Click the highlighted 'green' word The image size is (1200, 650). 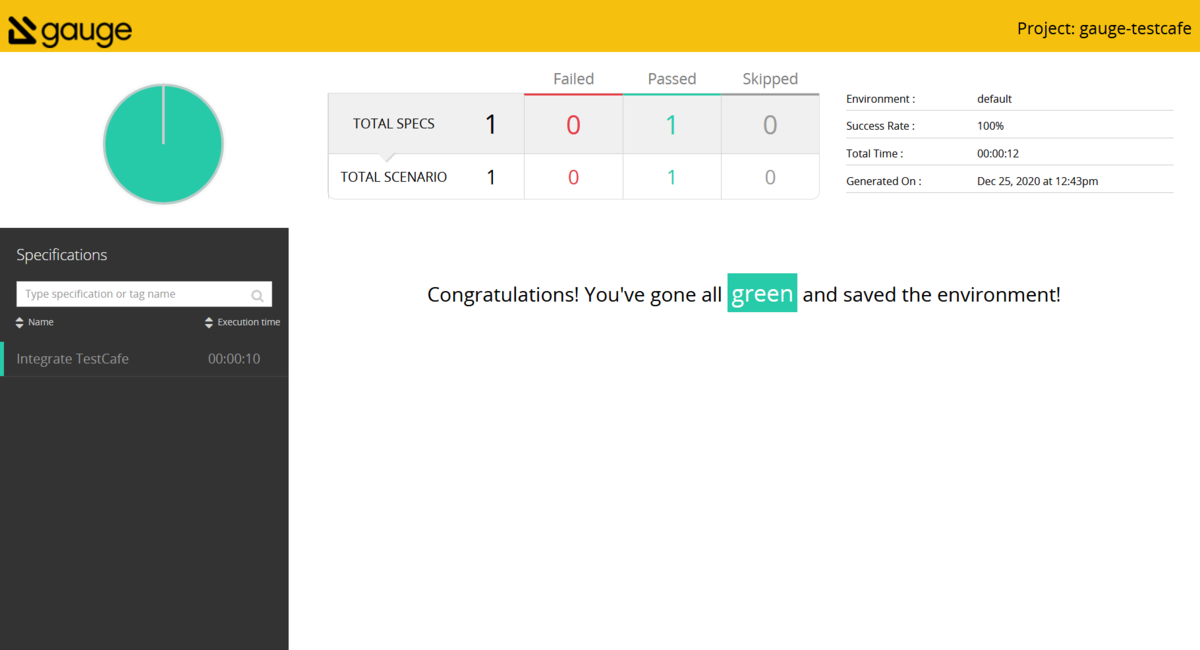point(762,293)
